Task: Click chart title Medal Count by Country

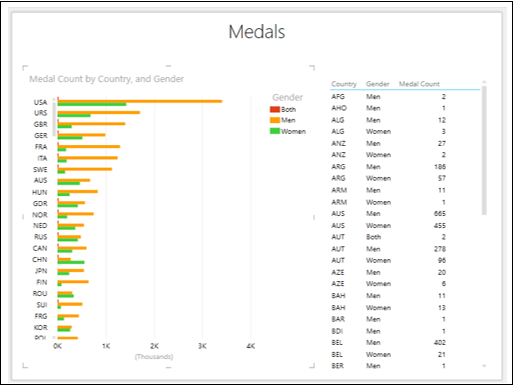Action: click(x=106, y=79)
